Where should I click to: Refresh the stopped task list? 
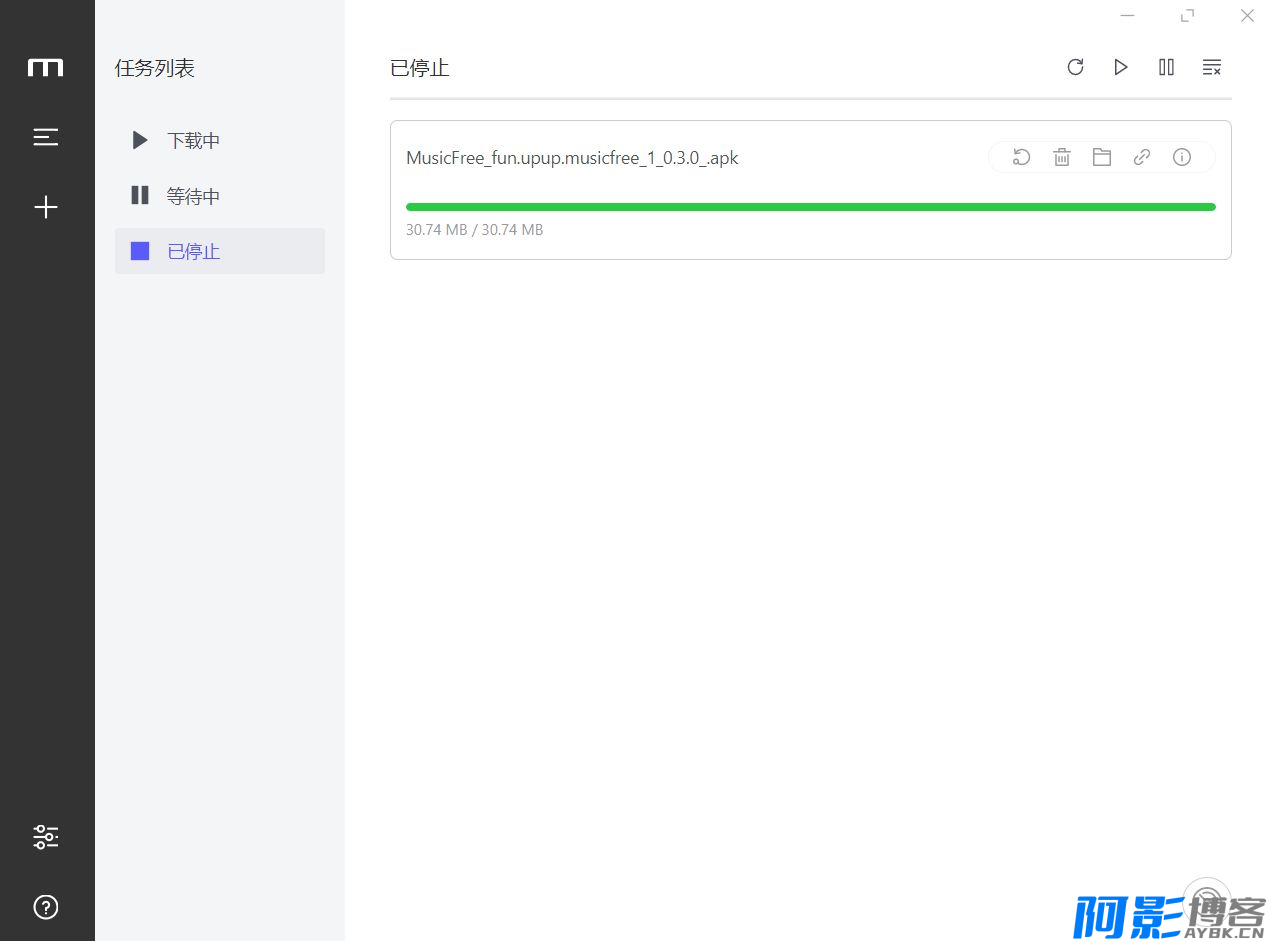pyautogui.click(x=1075, y=67)
